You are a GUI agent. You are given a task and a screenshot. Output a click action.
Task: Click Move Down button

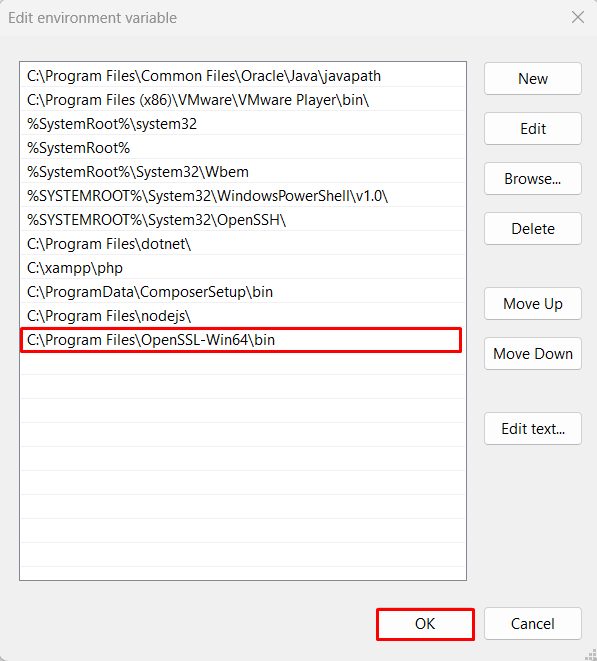tap(533, 354)
